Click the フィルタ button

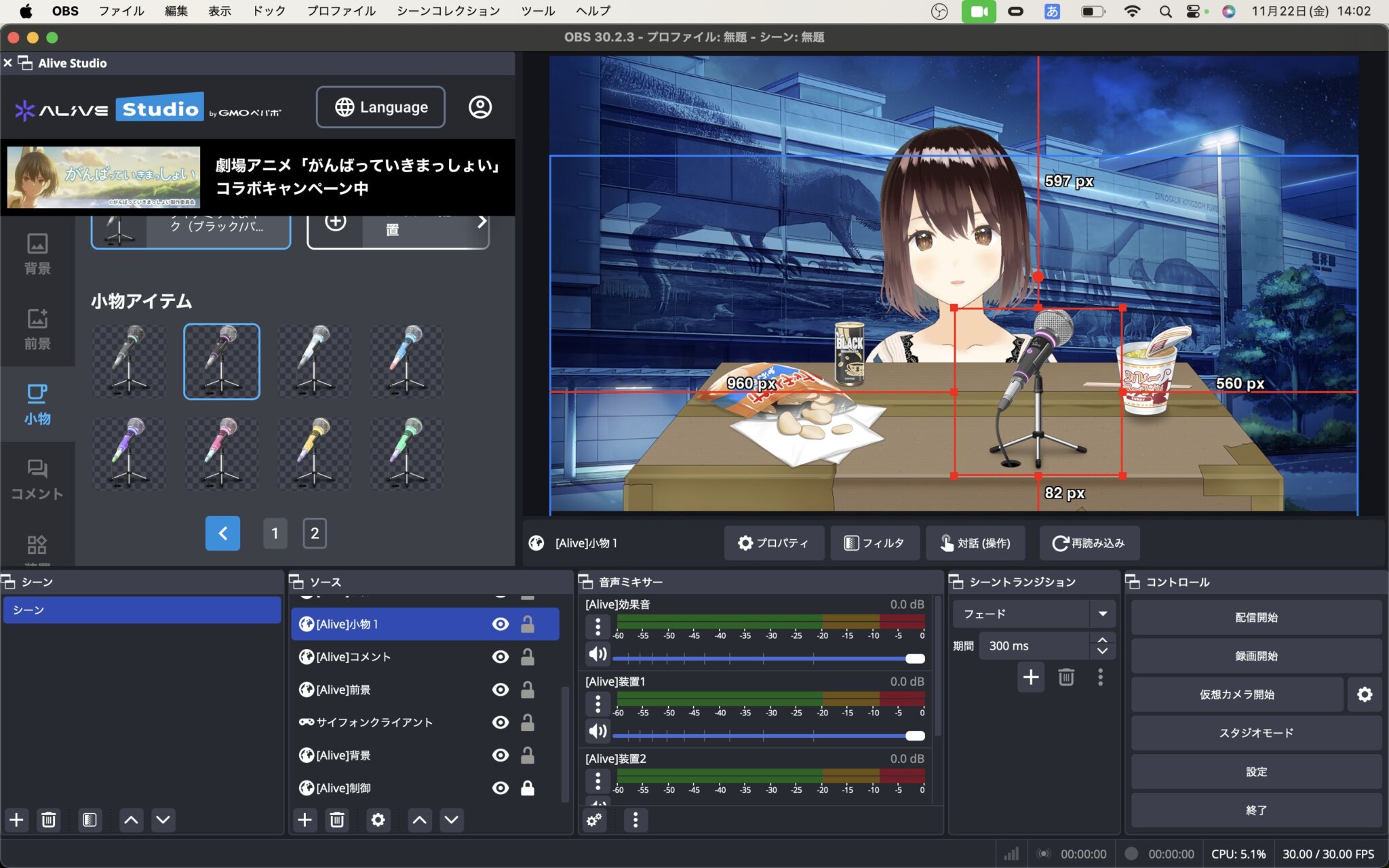click(874, 543)
